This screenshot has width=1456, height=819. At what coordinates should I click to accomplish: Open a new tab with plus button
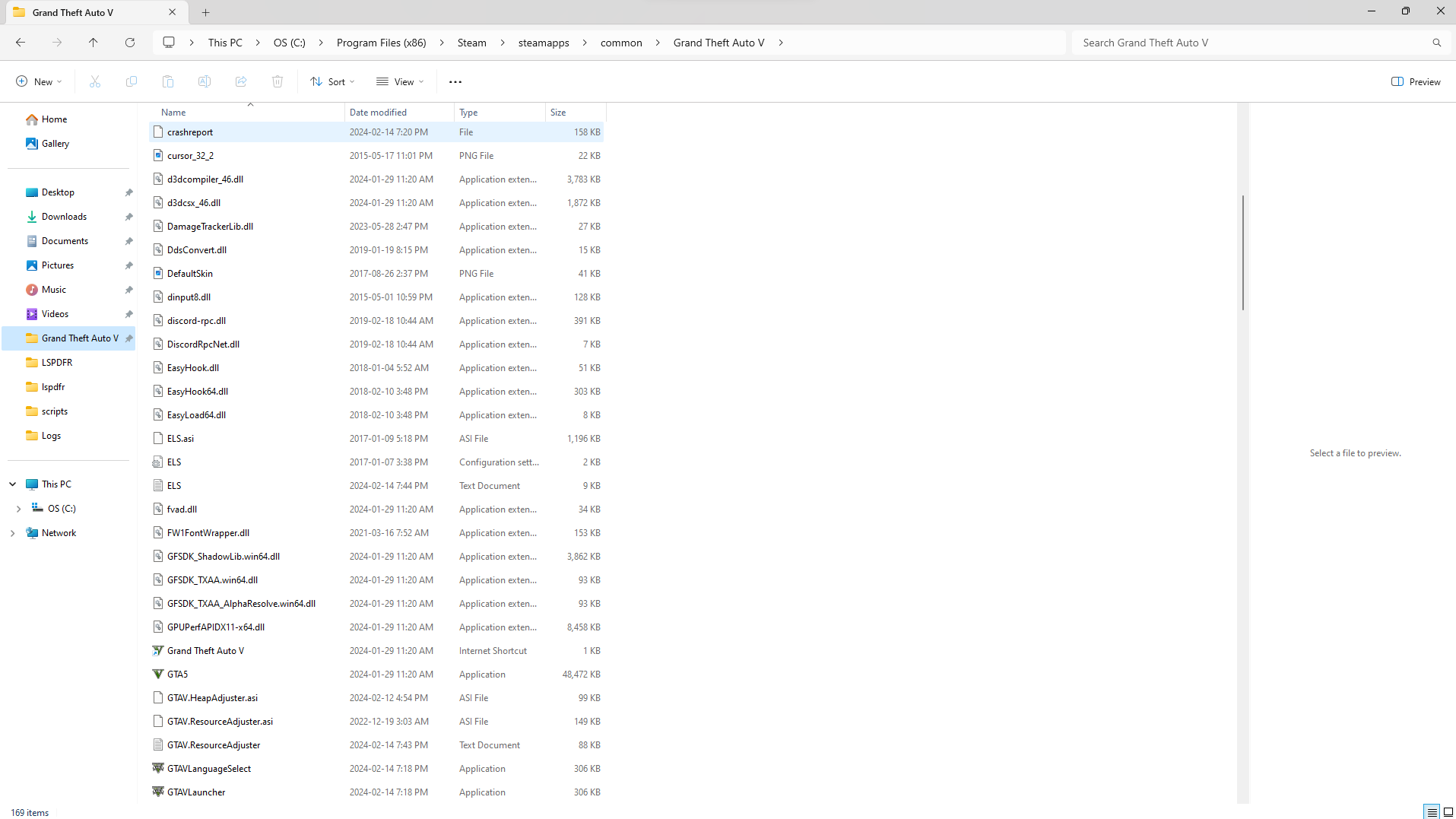(x=206, y=12)
